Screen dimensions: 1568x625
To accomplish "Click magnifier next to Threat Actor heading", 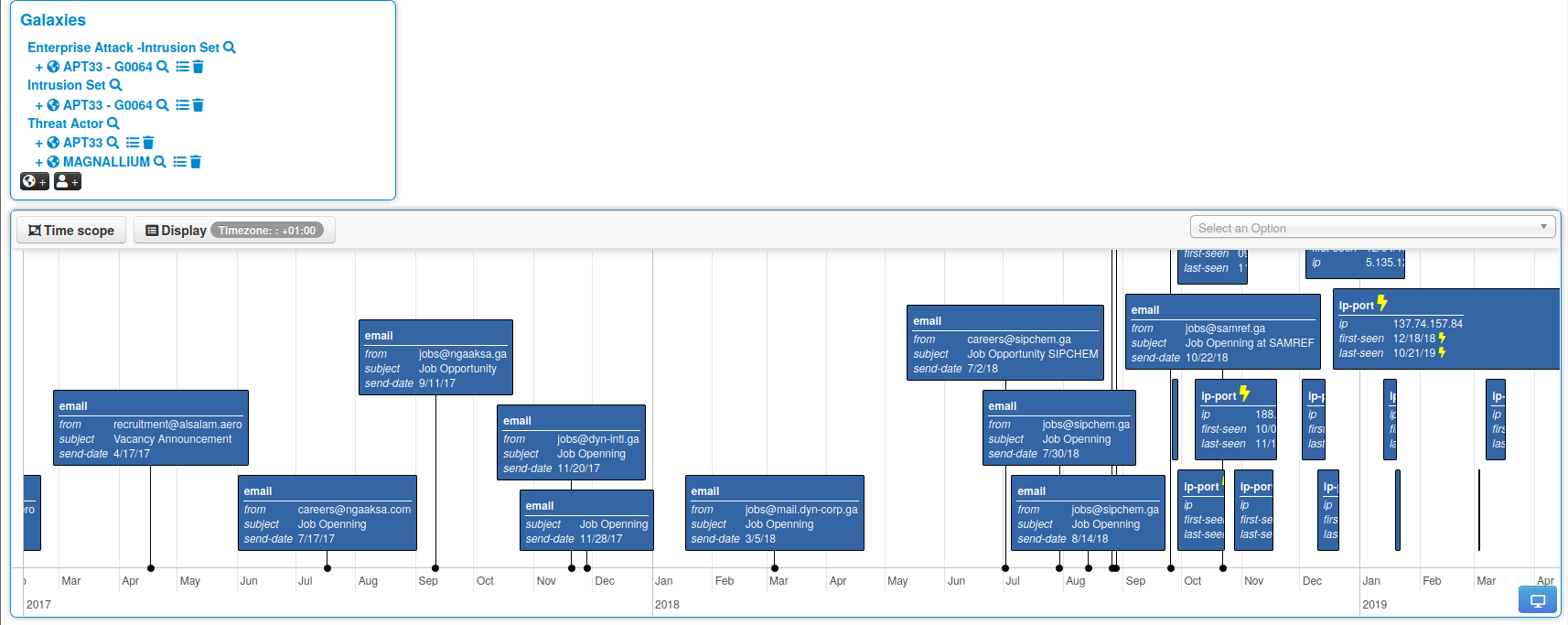I will pos(113,124).
